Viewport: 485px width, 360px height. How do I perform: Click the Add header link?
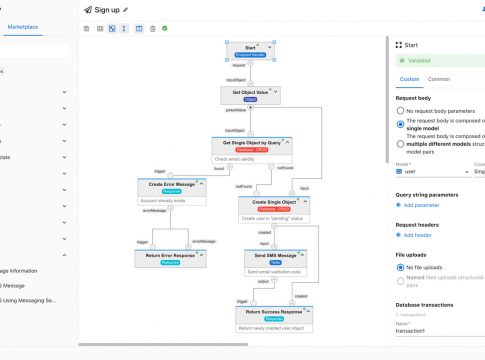click(417, 235)
